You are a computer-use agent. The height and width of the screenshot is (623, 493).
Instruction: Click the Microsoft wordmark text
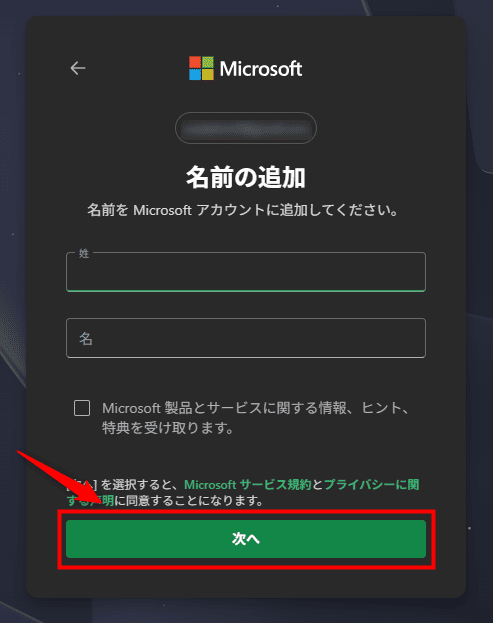261,69
